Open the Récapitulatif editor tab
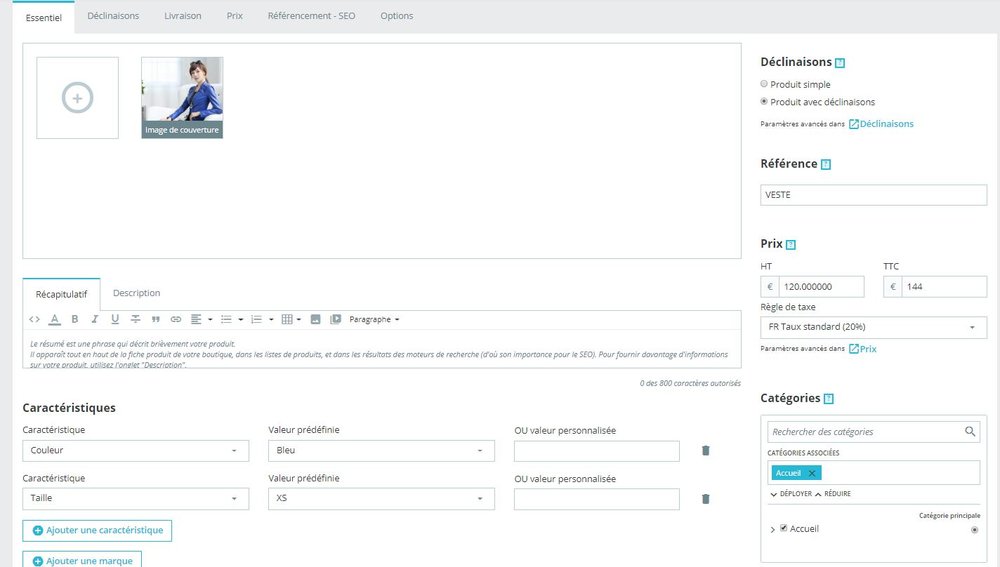Viewport: 1000px width, 567px height. (61, 294)
